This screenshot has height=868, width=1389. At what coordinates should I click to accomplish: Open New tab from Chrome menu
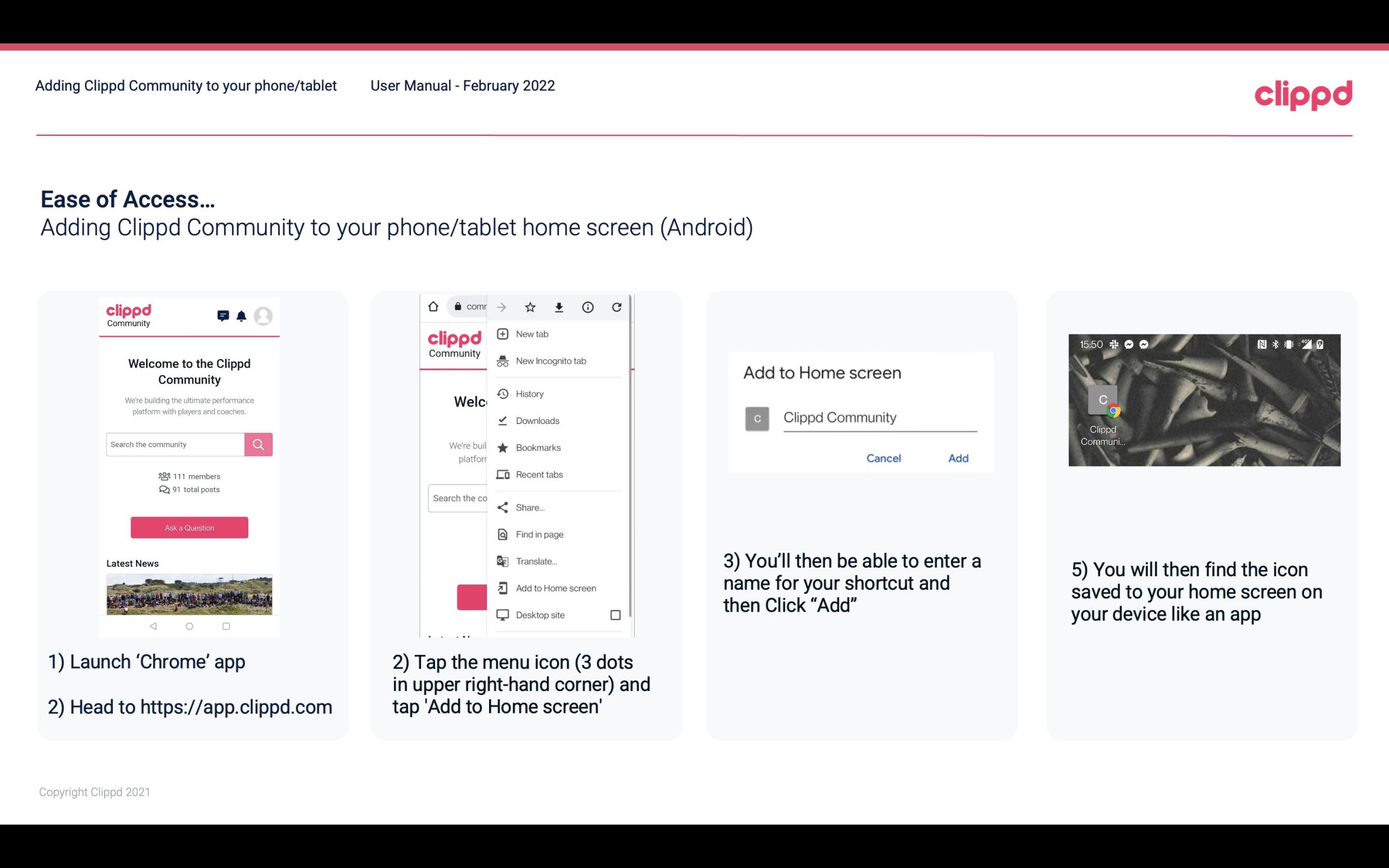coord(532,333)
